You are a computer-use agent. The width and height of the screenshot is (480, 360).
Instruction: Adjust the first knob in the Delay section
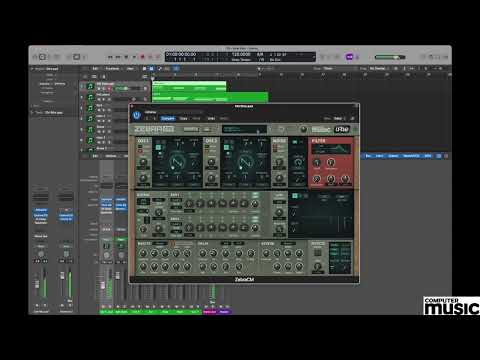[203, 254]
